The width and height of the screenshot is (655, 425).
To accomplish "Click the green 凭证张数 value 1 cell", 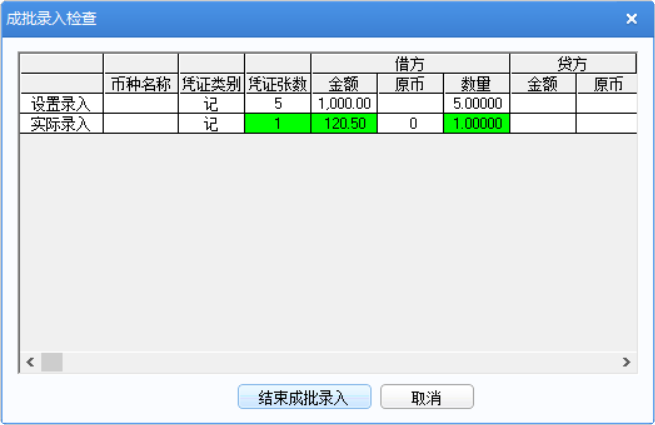I will [278, 124].
